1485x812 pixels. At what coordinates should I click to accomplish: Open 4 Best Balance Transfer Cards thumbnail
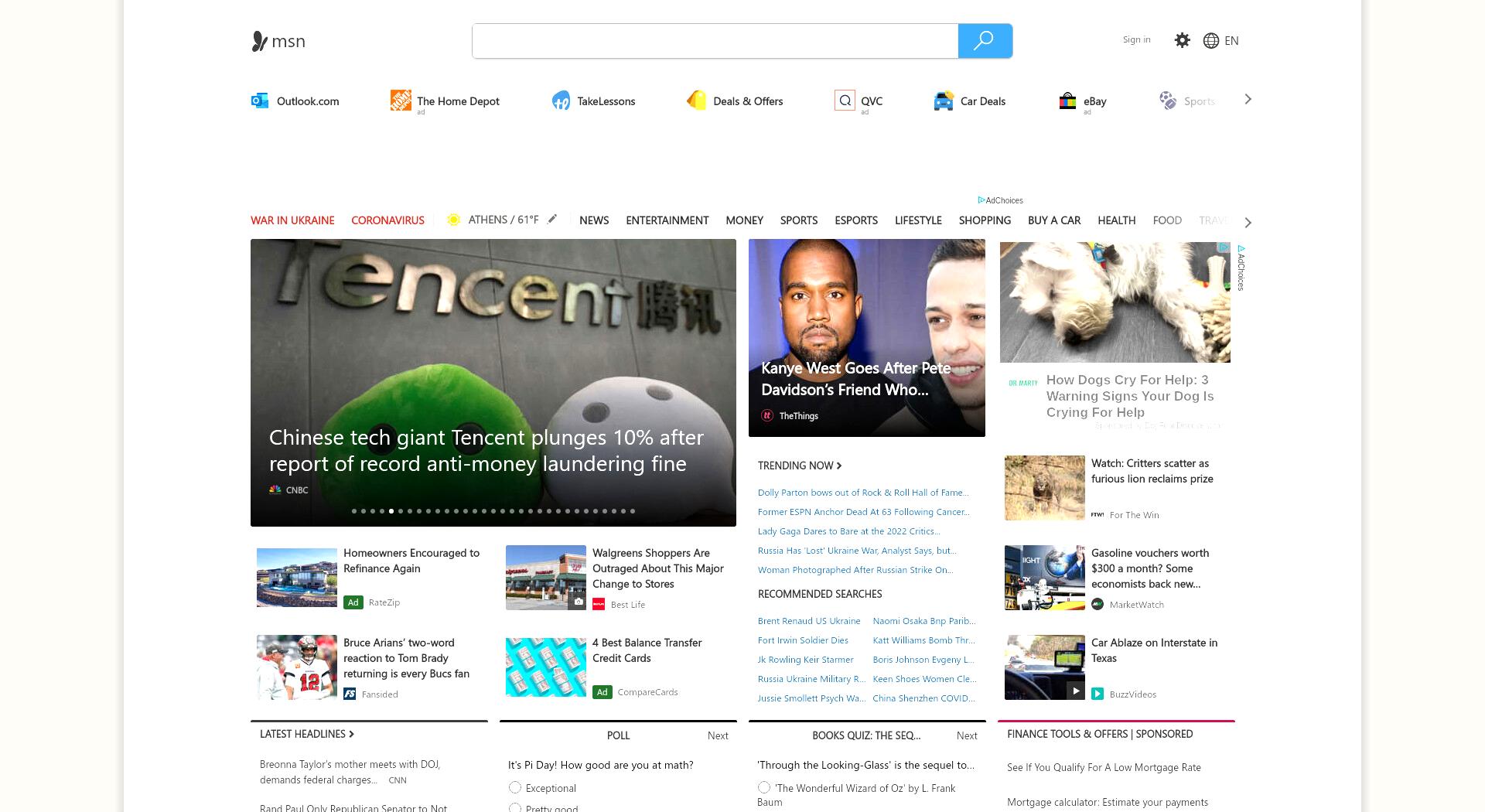pos(546,667)
